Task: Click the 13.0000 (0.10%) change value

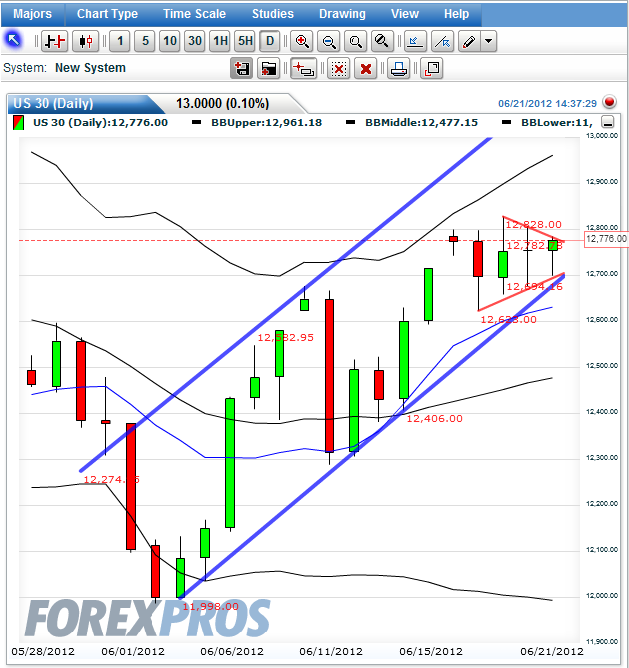Action: click(222, 103)
